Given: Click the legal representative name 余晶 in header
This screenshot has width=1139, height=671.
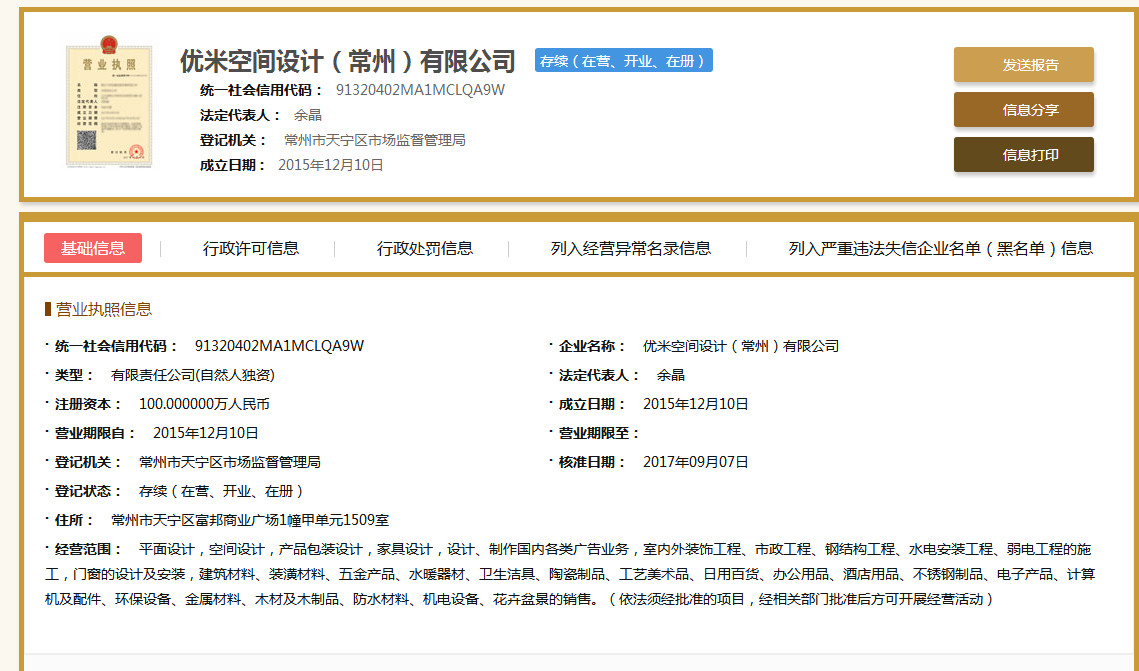Looking at the screenshot, I should 307,115.
